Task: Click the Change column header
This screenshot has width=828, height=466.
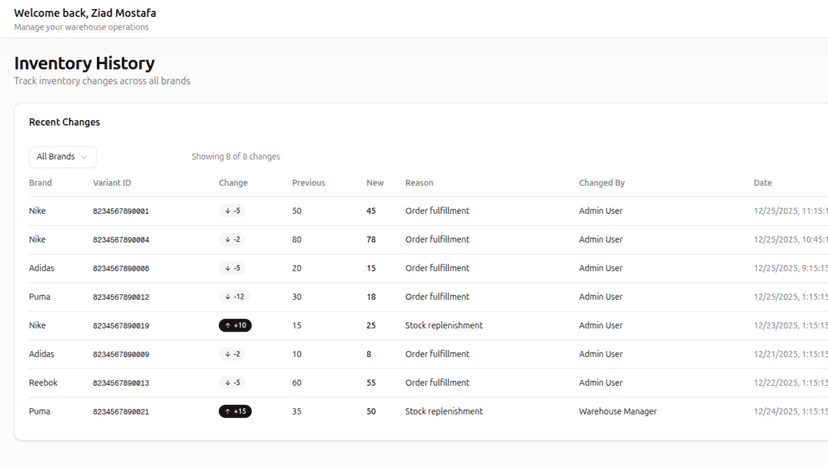Action: click(x=233, y=183)
